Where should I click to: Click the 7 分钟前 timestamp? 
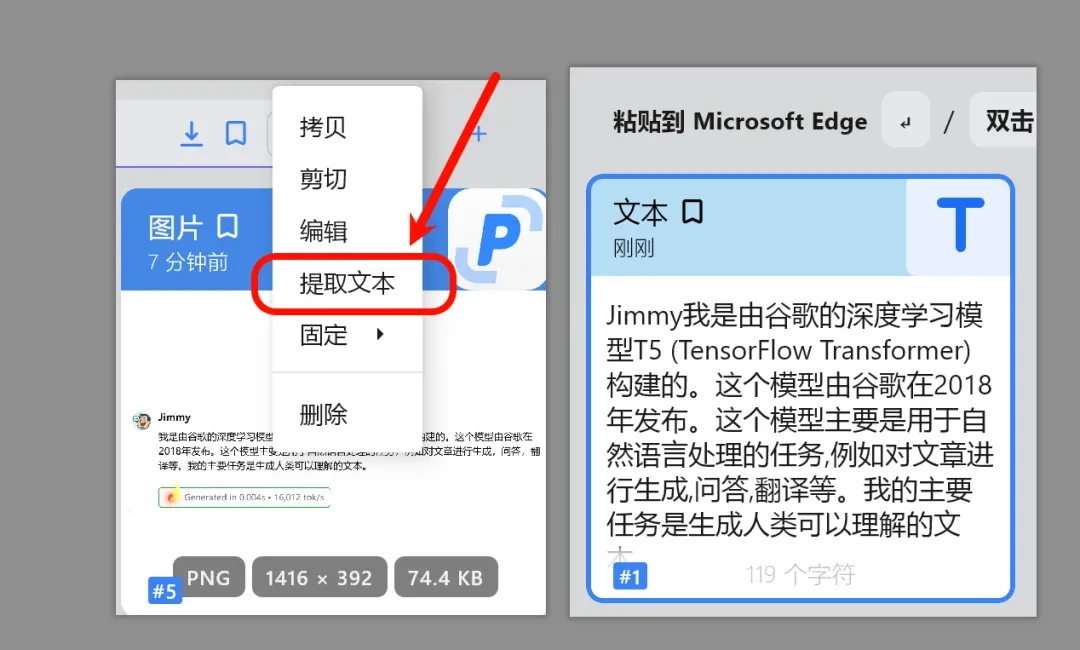[x=187, y=262]
